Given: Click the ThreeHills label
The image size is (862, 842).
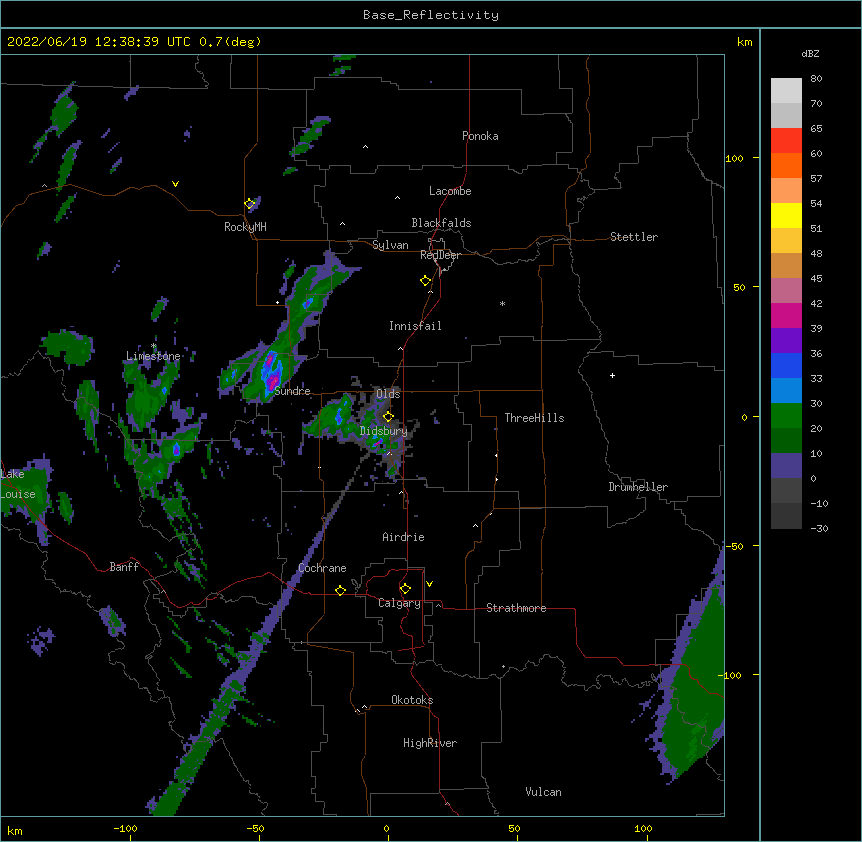Looking at the screenshot, I should (534, 418).
